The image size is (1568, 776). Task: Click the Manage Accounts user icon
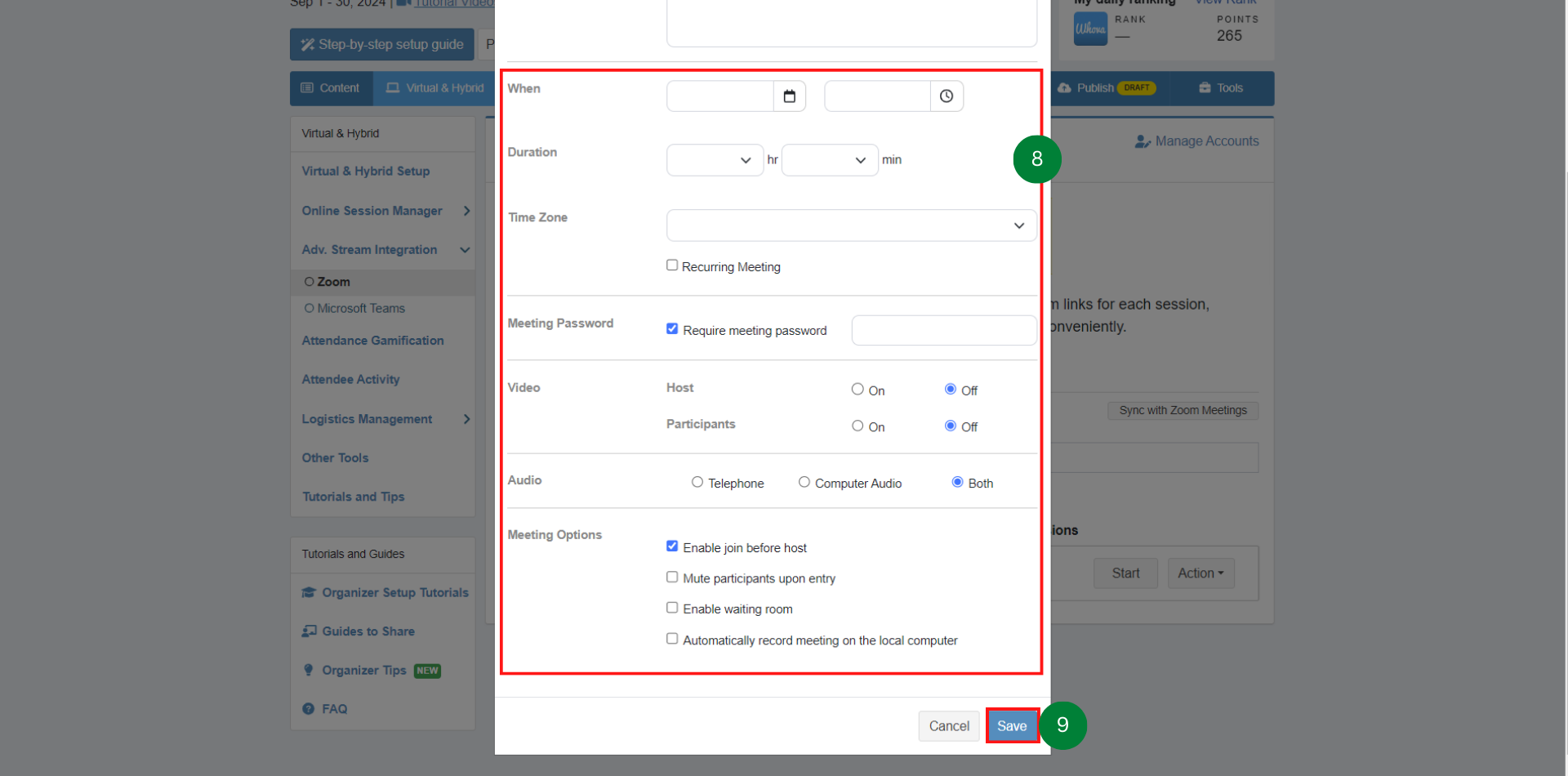pyautogui.click(x=1142, y=142)
